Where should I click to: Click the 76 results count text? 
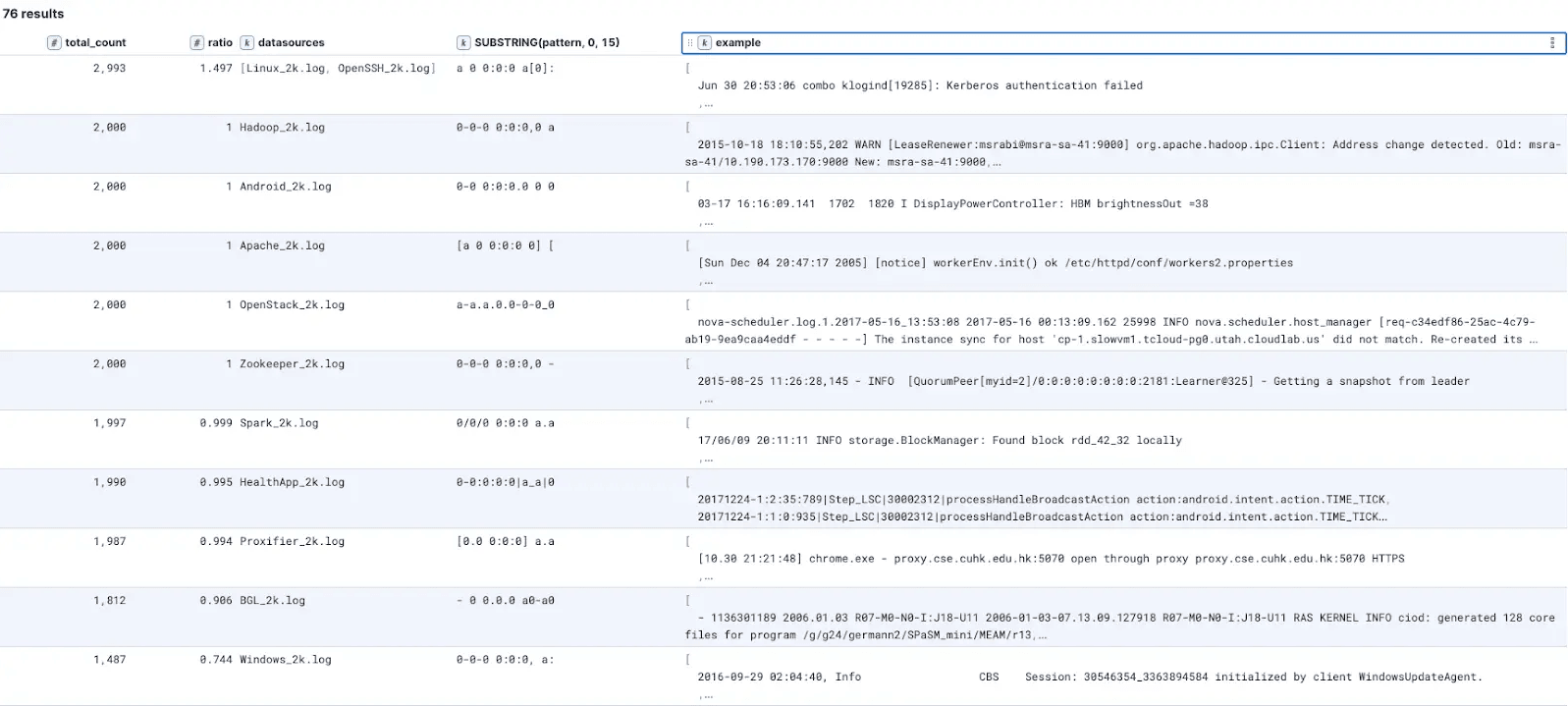33,14
